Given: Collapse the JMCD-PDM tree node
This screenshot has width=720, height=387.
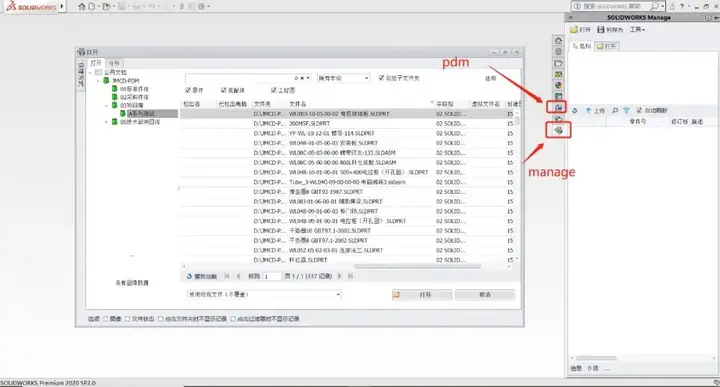Looking at the screenshot, I should tap(98, 81).
